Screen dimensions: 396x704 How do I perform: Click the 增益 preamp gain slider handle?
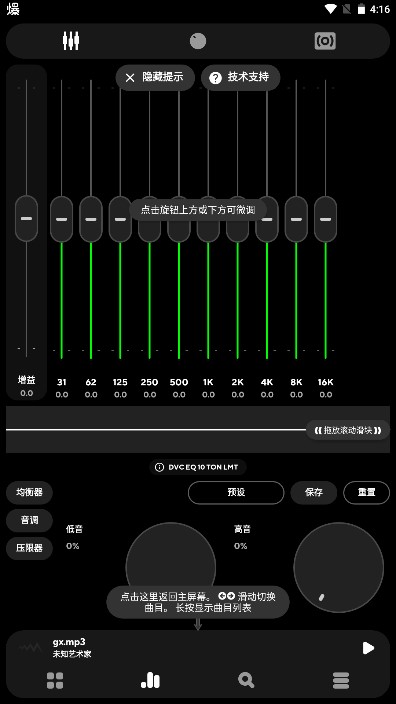click(x=26, y=219)
